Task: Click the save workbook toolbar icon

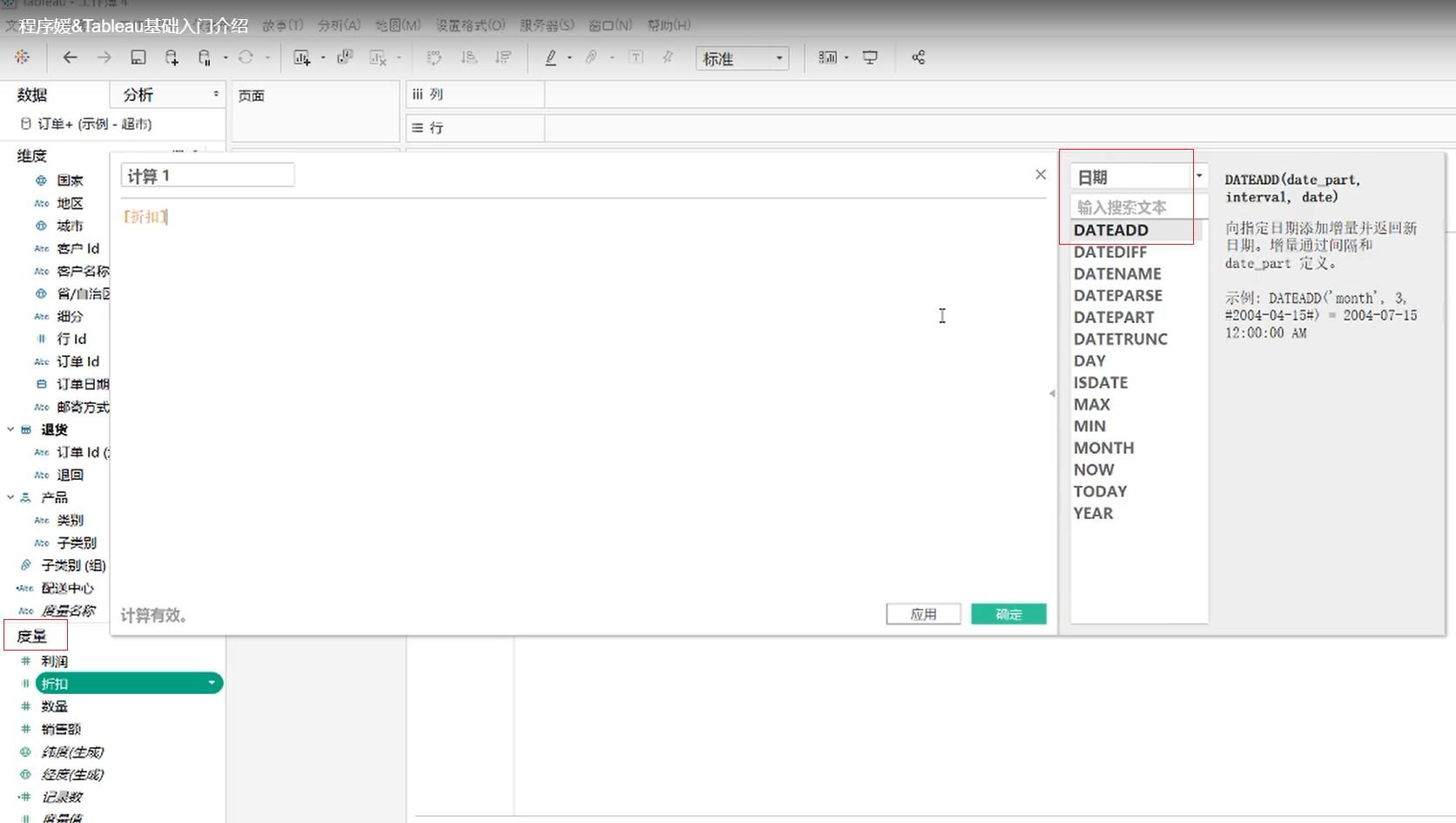Action: tap(138, 57)
